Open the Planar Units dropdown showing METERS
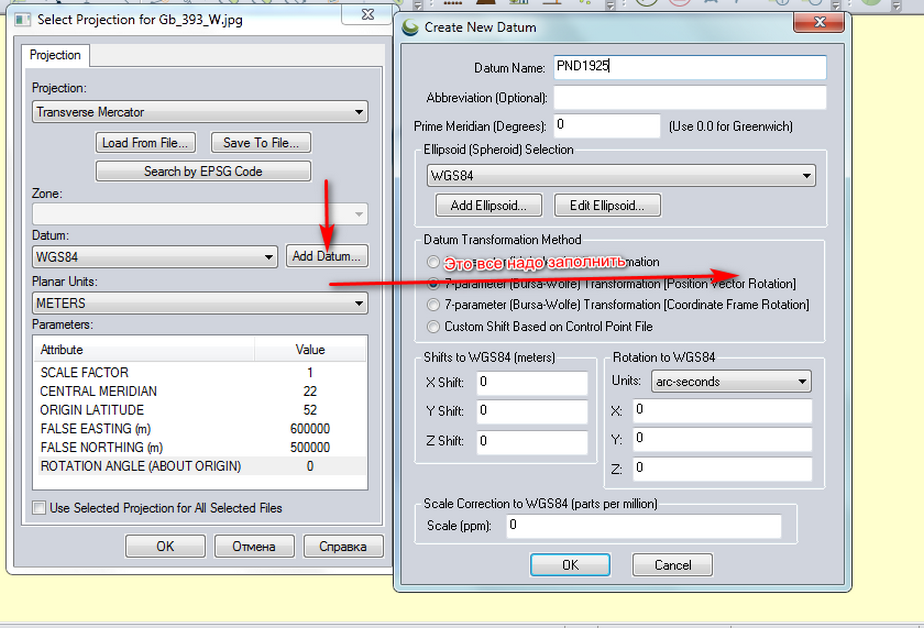This screenshot has width=924, height=628. pos(200,303)
